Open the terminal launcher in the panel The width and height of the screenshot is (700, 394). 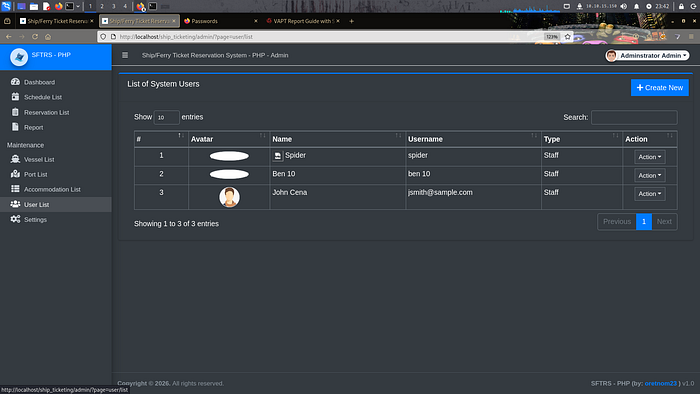[70, 6]
